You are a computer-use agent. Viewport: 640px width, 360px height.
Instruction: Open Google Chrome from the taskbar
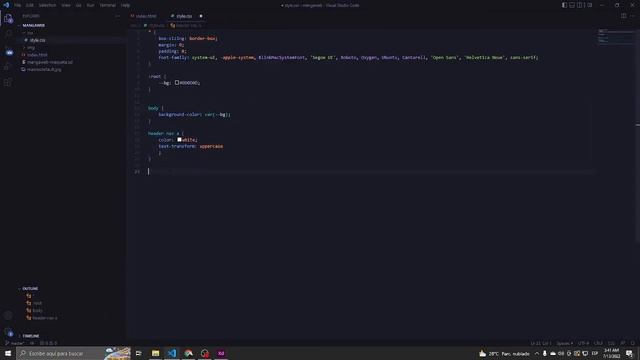coord(188,353)
